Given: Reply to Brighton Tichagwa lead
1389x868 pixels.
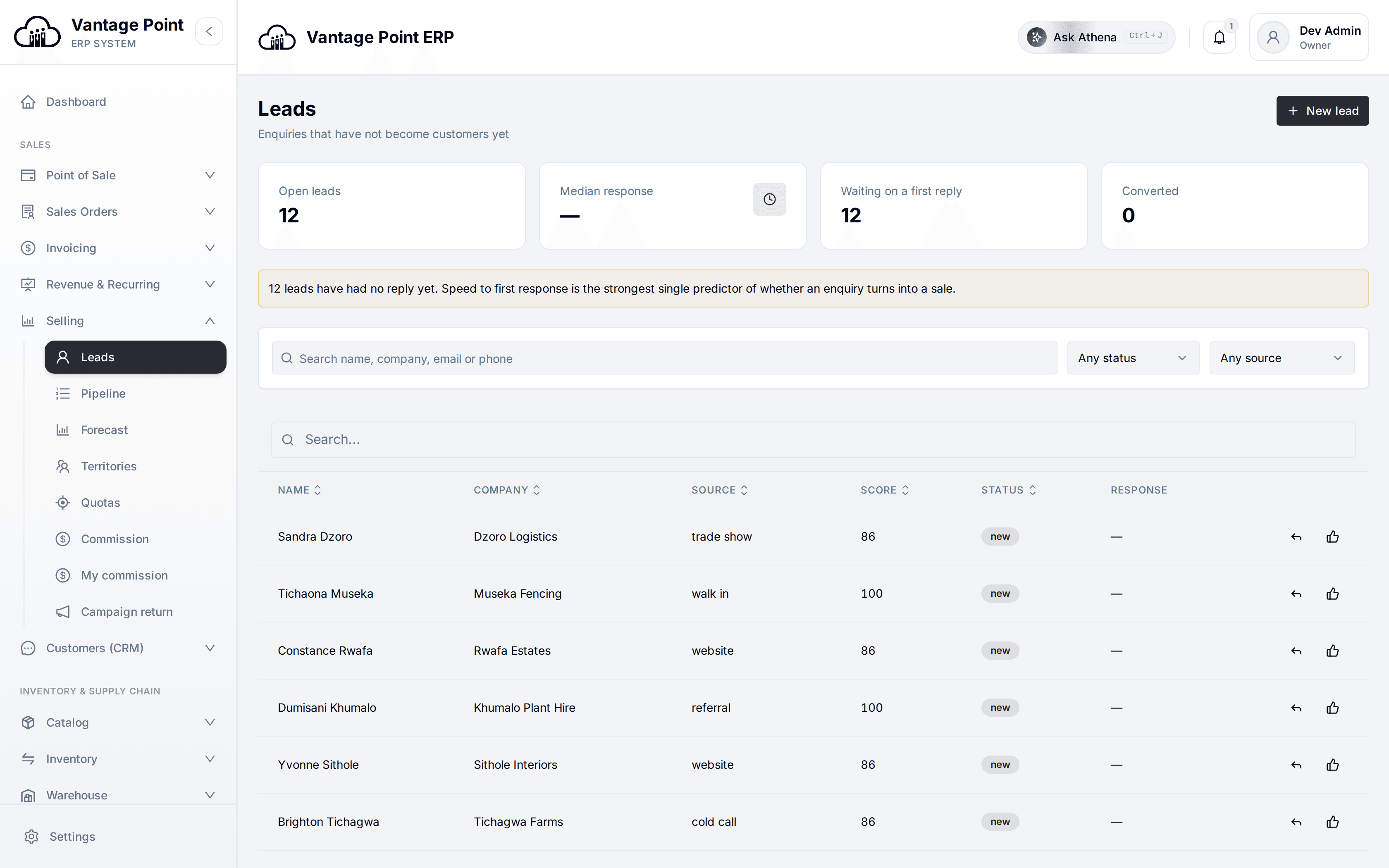Looking at the screenshot, I should pos(1296,822).
